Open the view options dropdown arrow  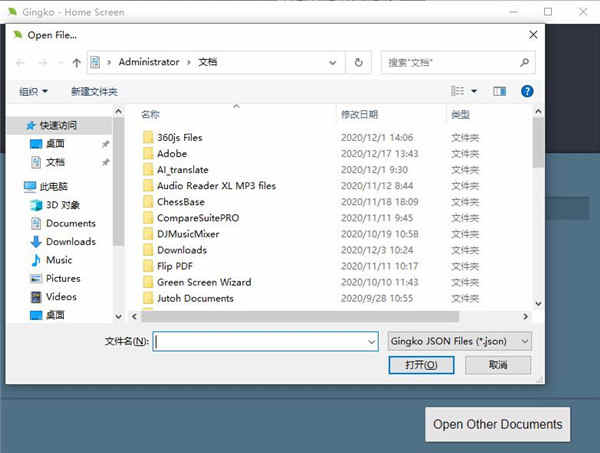[x=474, y=91]
